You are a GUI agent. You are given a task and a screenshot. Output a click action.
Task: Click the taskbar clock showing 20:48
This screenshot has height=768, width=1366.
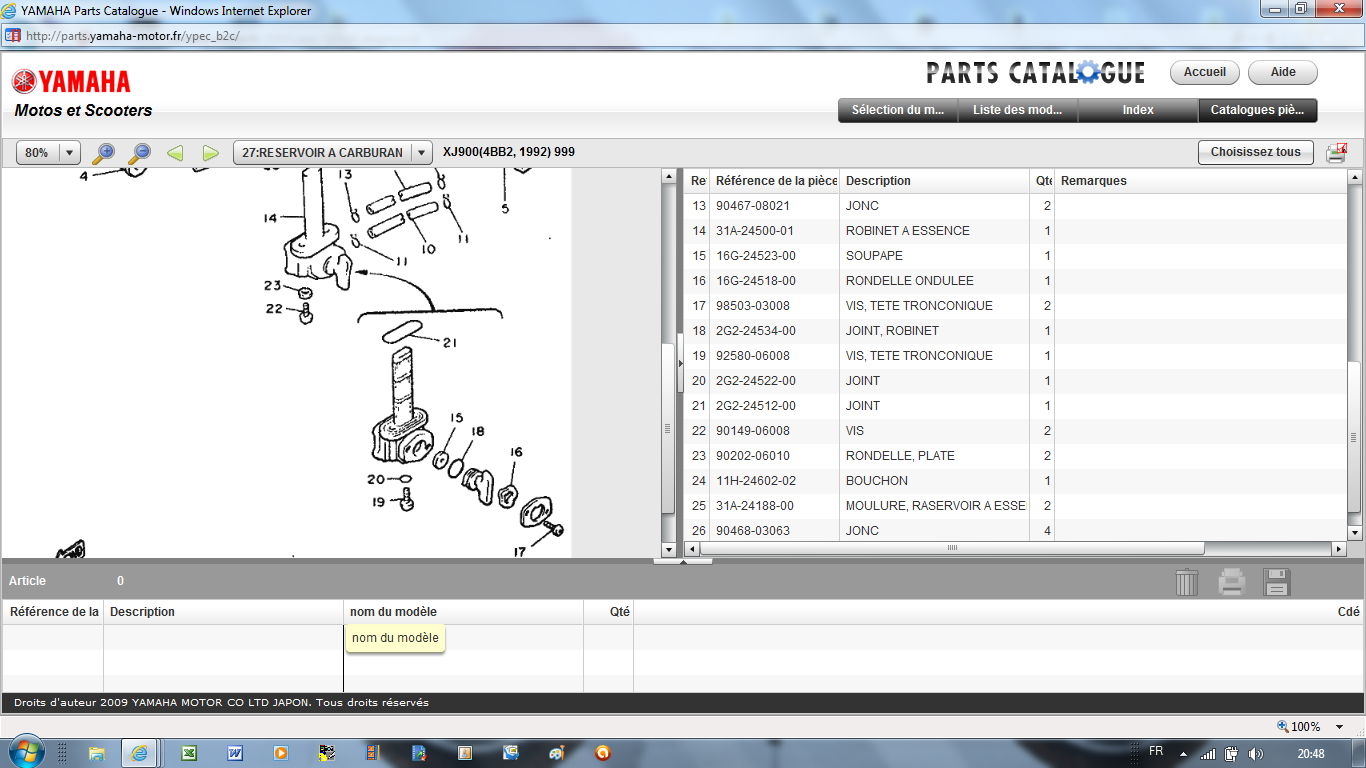(1311, 753)
